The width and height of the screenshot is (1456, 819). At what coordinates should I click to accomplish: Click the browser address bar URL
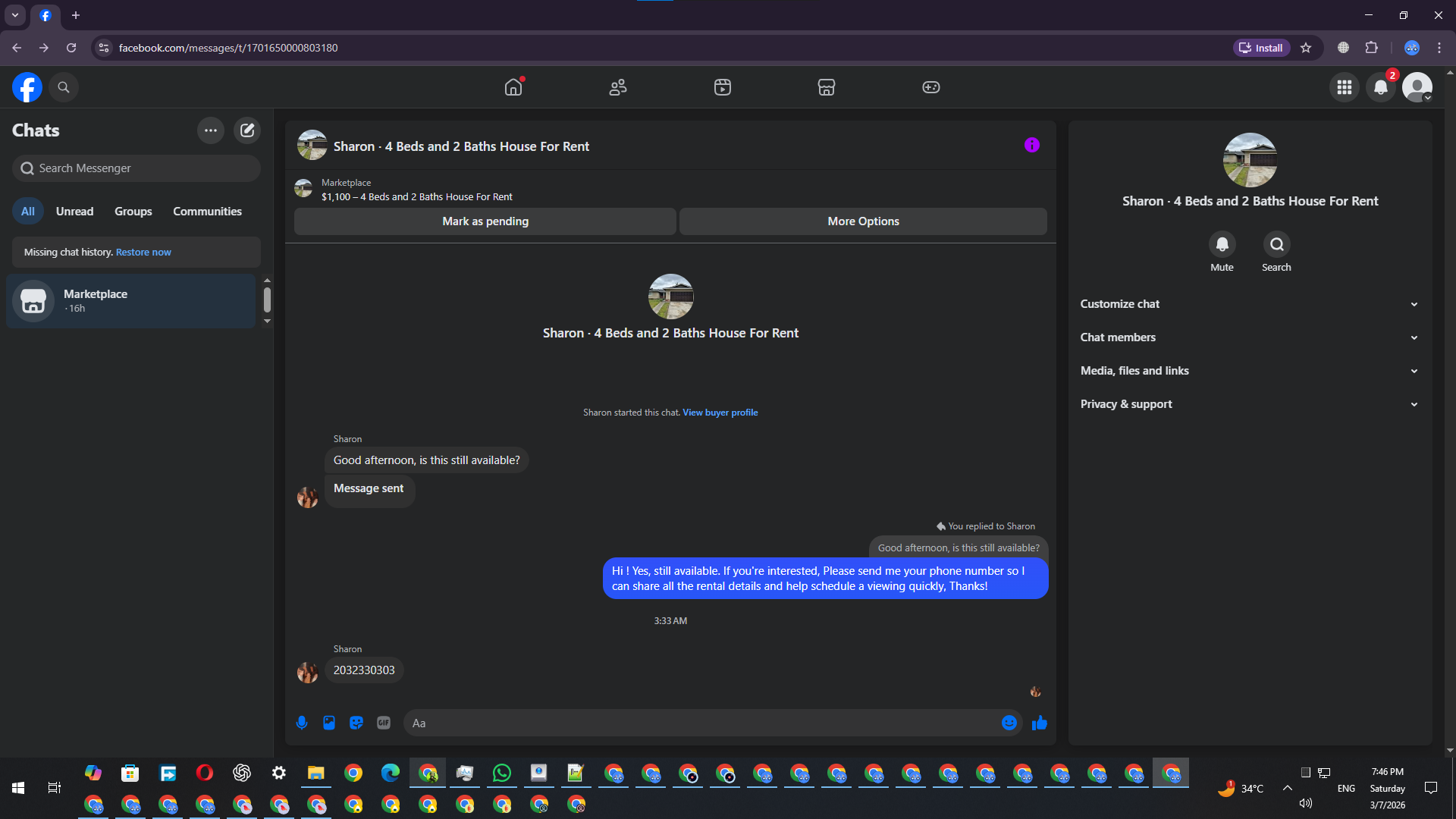coord(228,48)
